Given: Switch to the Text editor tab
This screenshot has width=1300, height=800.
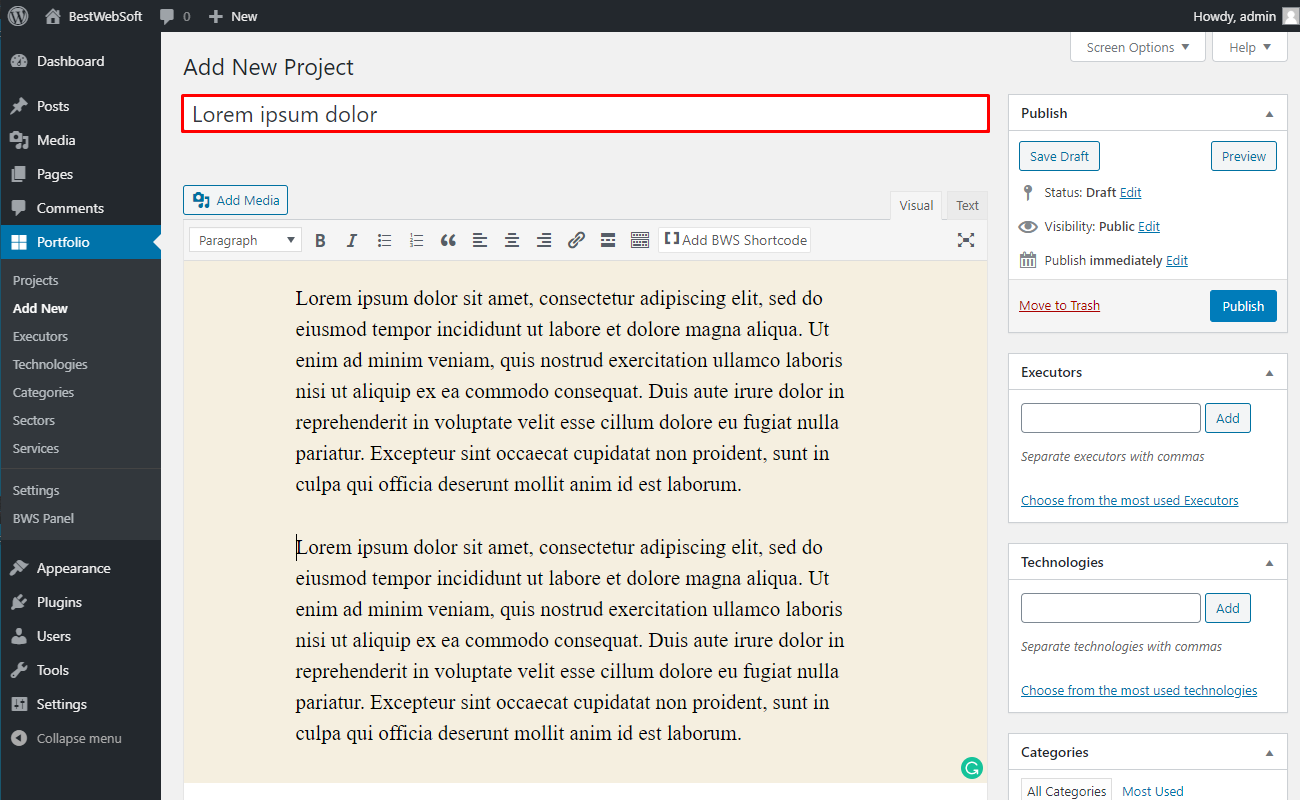Looking at the screenshot, I should 967,205.
